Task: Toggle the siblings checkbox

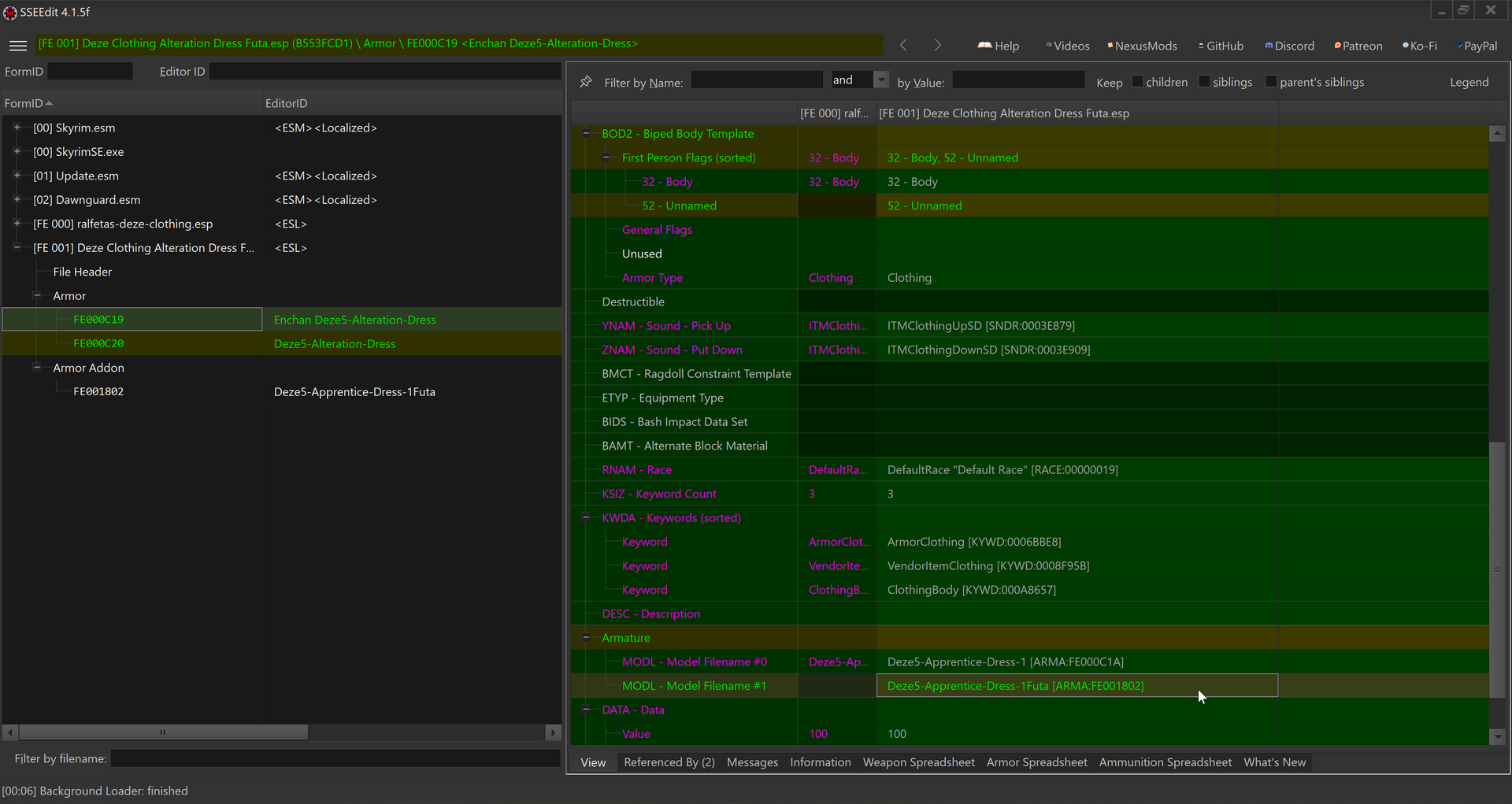Action: (1204, 82)
